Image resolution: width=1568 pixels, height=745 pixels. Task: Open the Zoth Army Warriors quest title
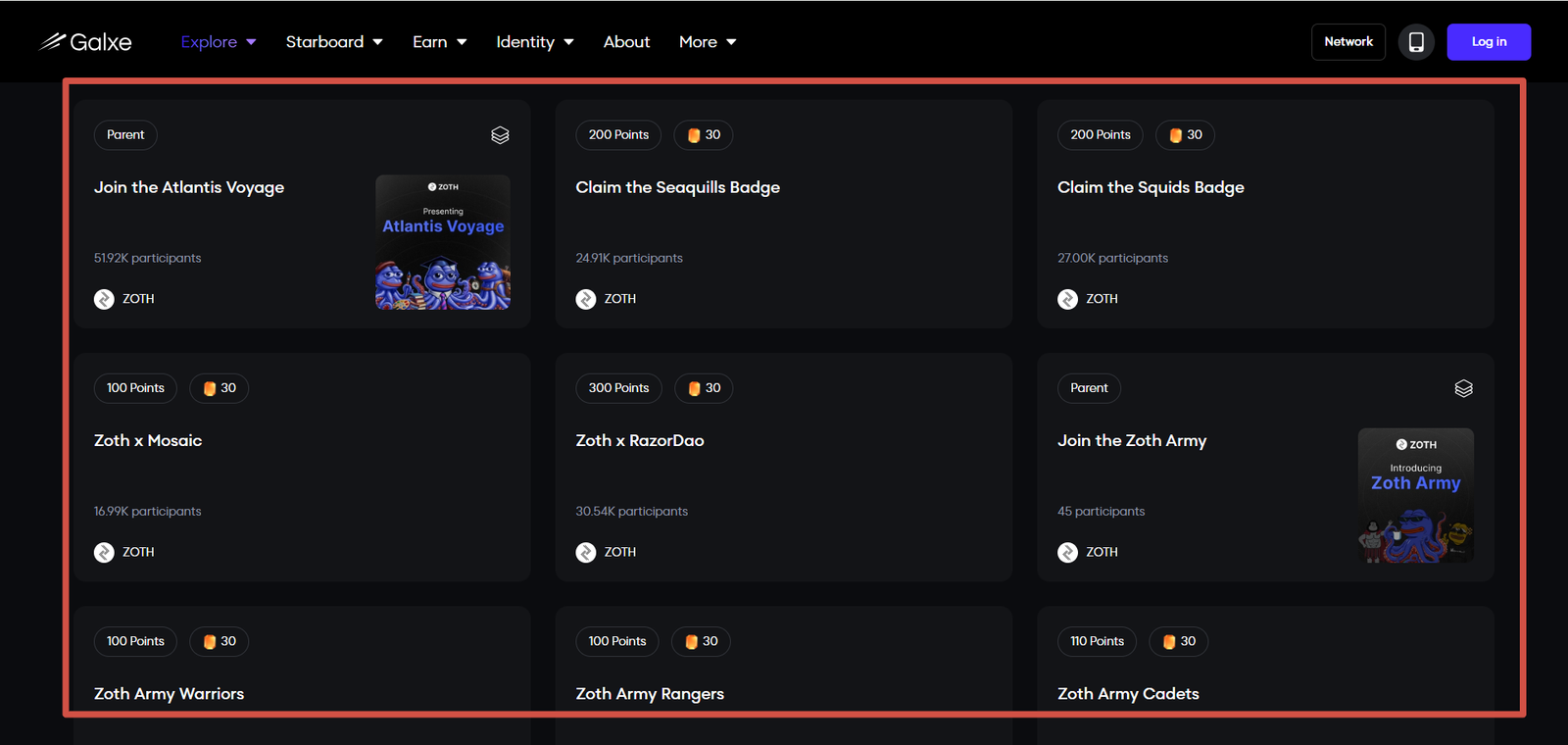[x=169, y=694]
